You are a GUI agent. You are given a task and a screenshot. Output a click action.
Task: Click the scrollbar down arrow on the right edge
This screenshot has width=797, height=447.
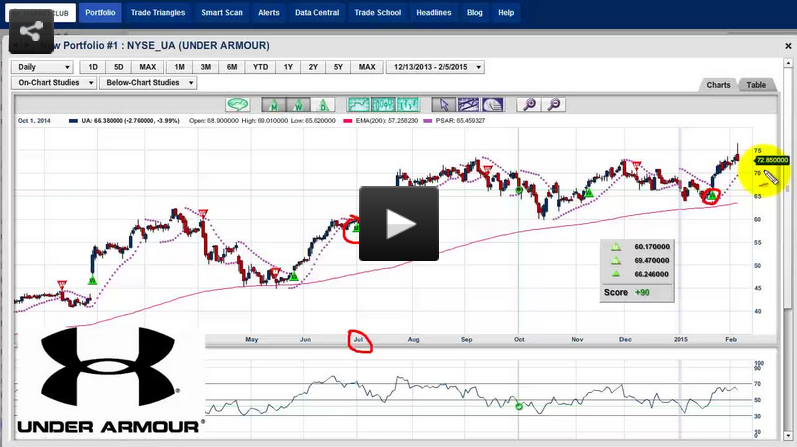[x=788, y=436]
